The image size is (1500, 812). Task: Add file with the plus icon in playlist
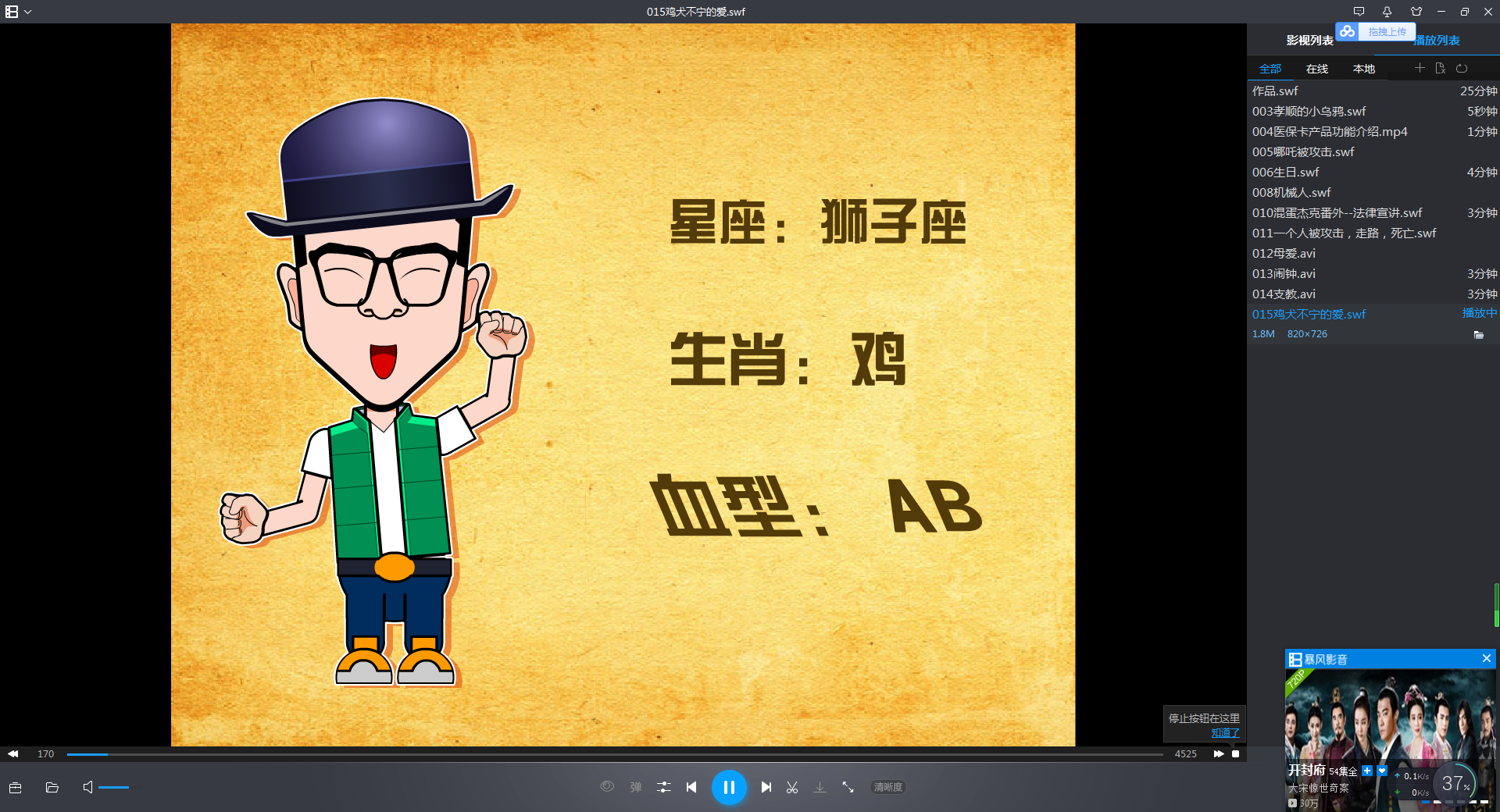coord(1420,68)
